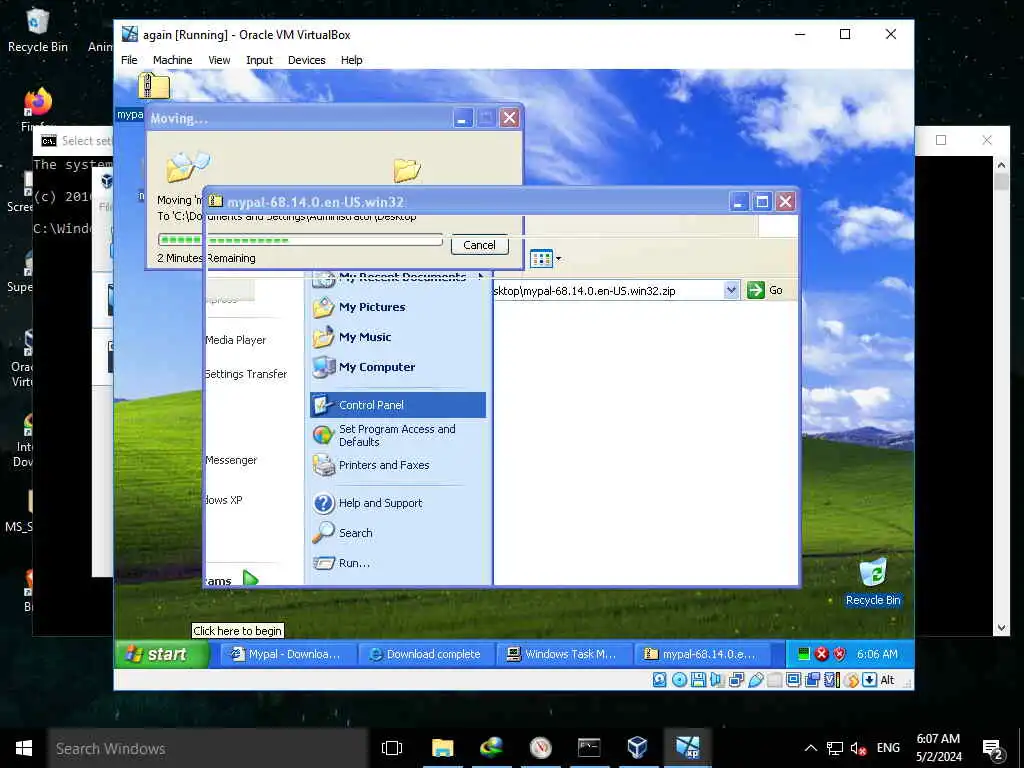The height and width of the screenshot is (768, 1024).
Task: Open the File menu in VirtualBox
Action: pyautogui.click(x=129, y=60)
